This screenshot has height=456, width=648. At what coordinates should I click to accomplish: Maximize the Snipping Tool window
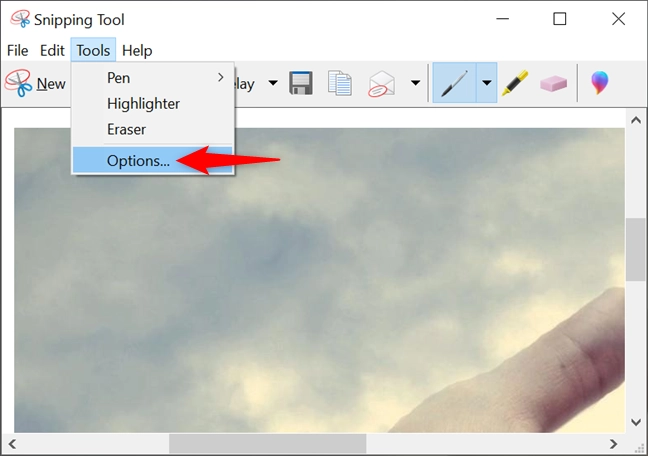(x=560, y=19)
